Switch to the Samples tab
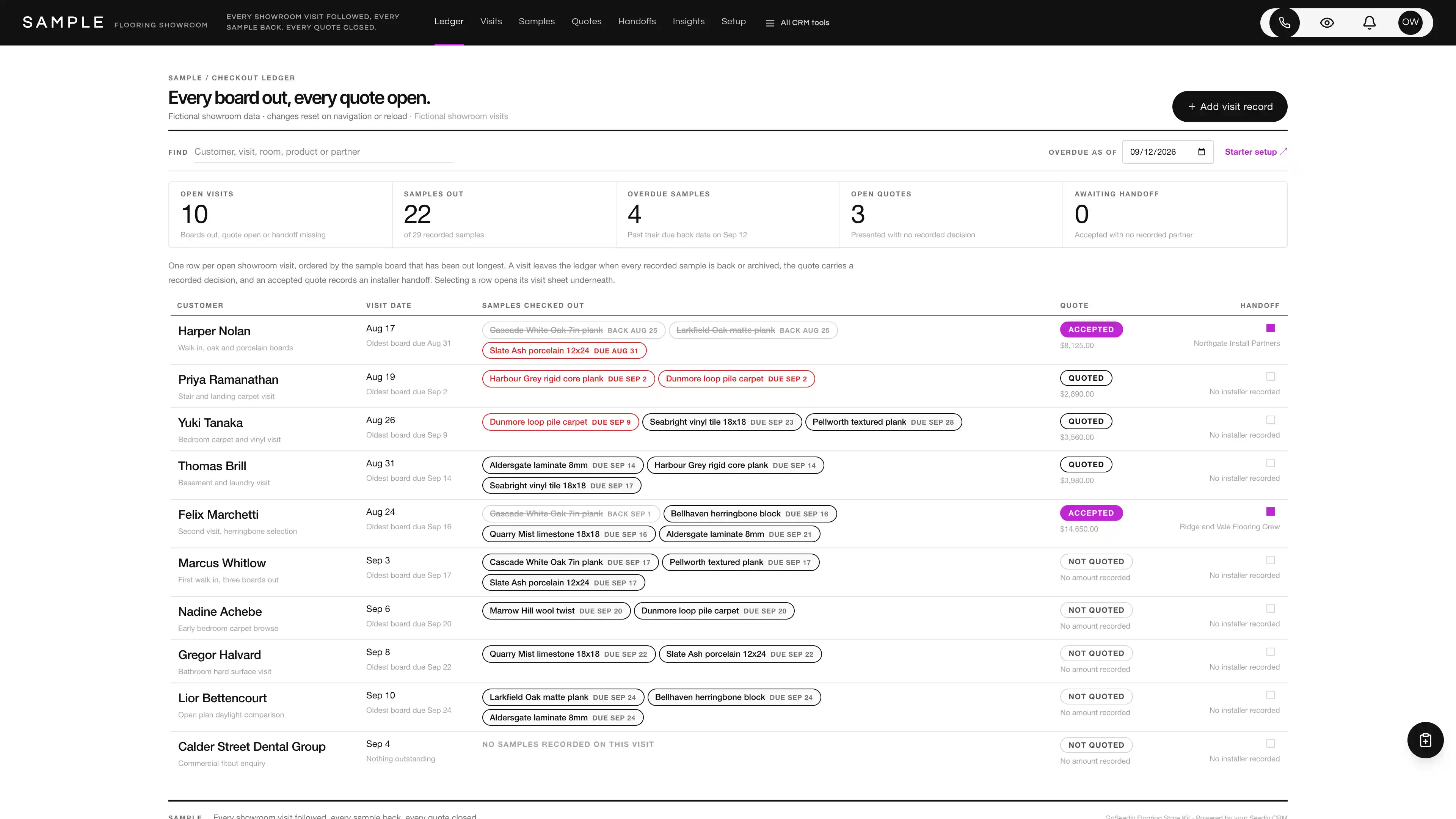Screen dimensions: 1456x819 tap(537, 22)
